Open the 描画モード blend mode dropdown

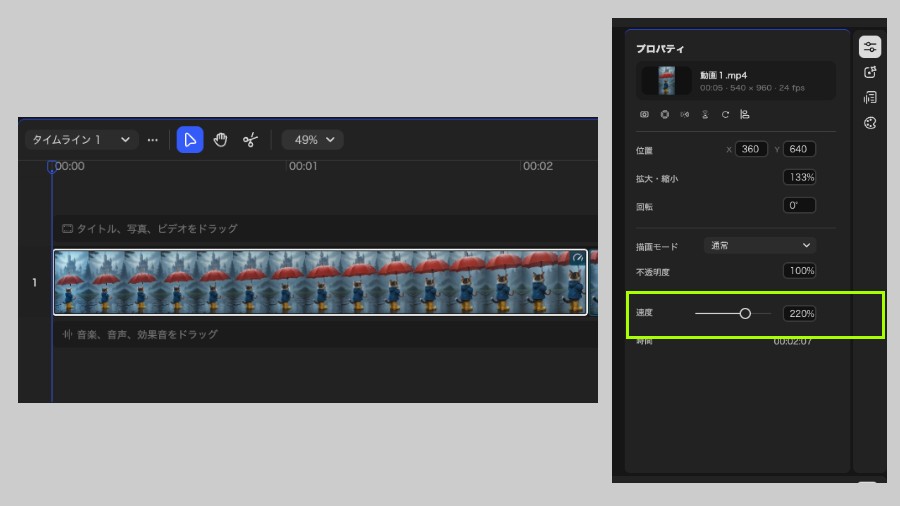760,246
